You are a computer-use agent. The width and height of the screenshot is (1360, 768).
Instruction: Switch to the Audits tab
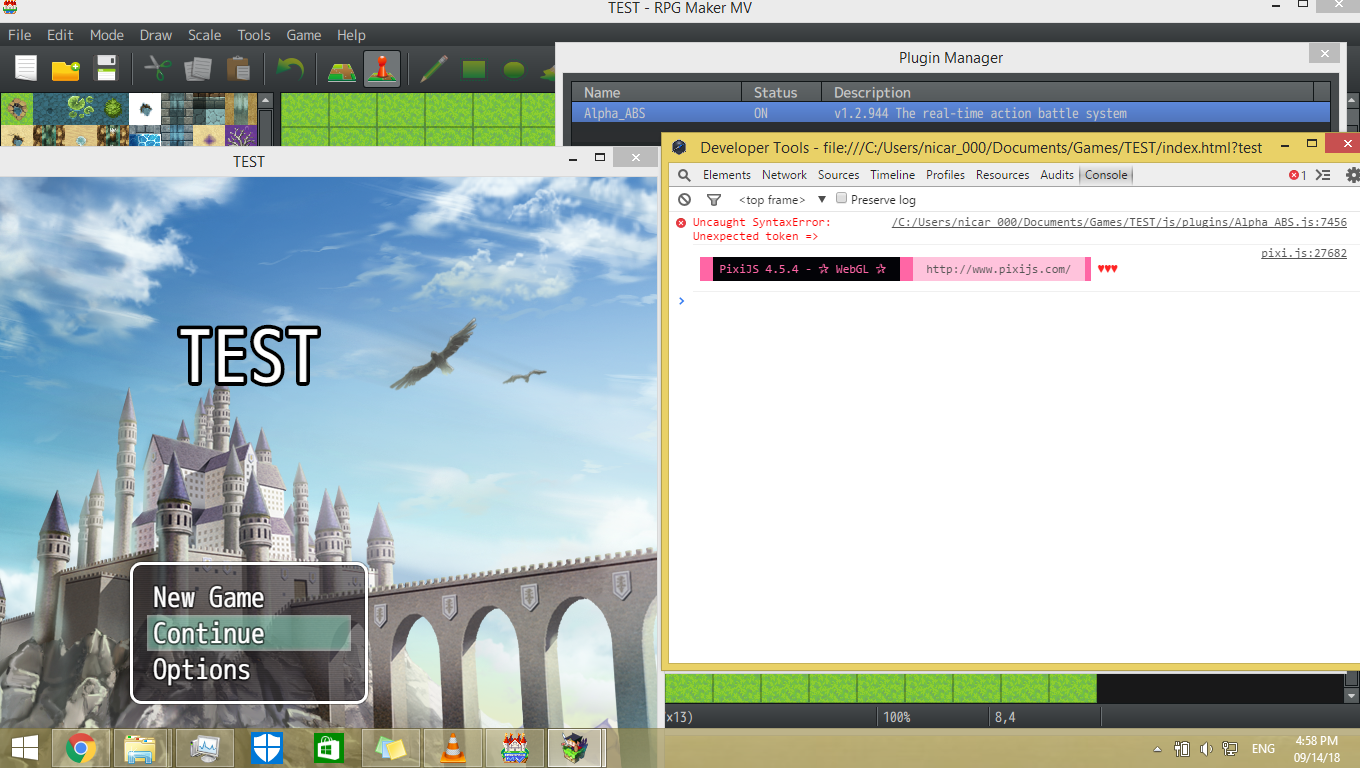pos(1057,175)
